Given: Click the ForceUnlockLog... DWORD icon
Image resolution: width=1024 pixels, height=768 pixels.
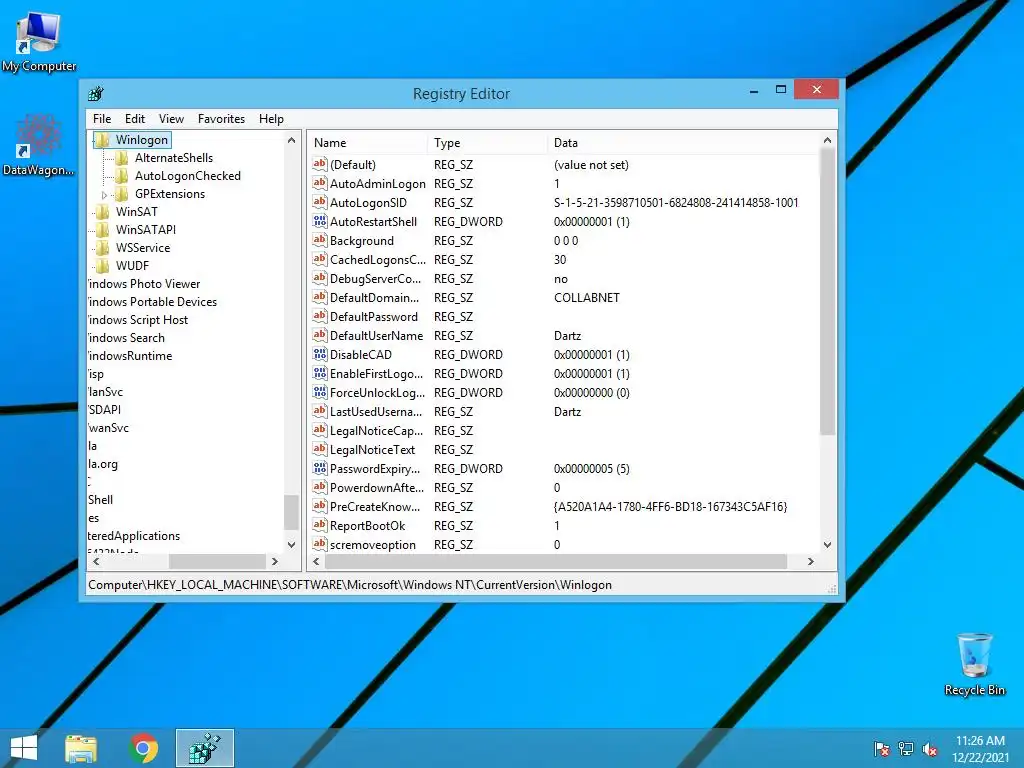Looking at the screenshot, I should (x=319, y=392).
